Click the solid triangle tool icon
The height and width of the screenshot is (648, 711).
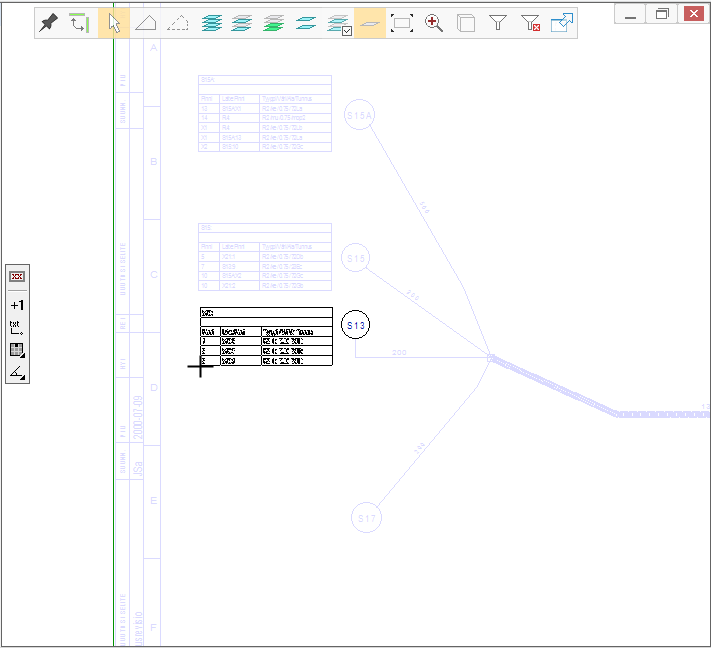146,23
